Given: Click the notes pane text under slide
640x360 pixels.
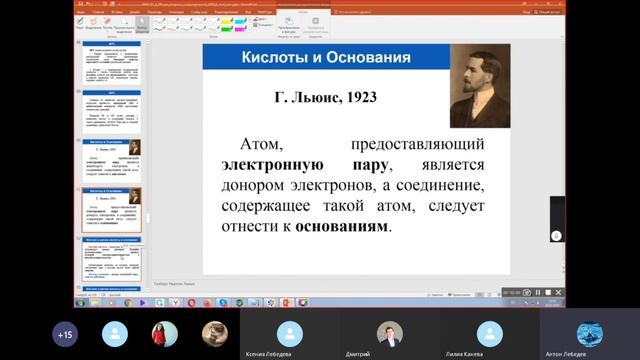Looking at the screenshot, I should [174, 283].
